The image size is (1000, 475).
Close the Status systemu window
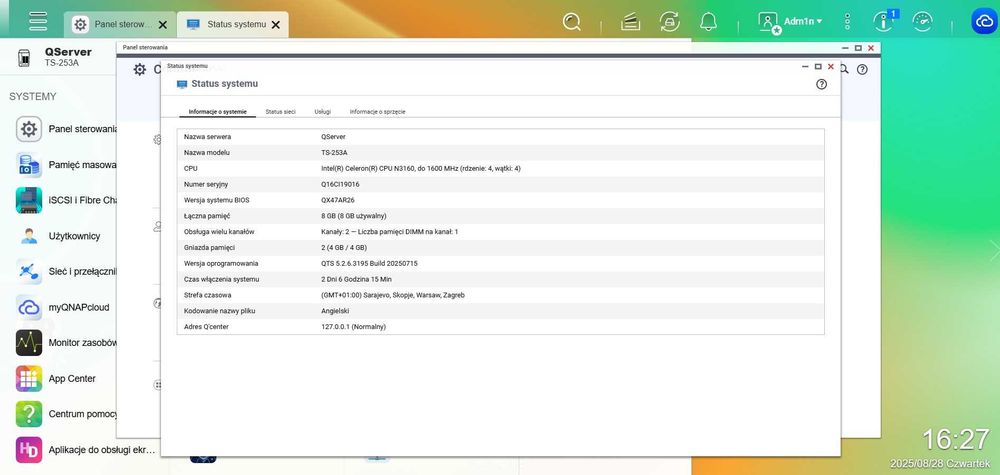[x=831, y=66]
